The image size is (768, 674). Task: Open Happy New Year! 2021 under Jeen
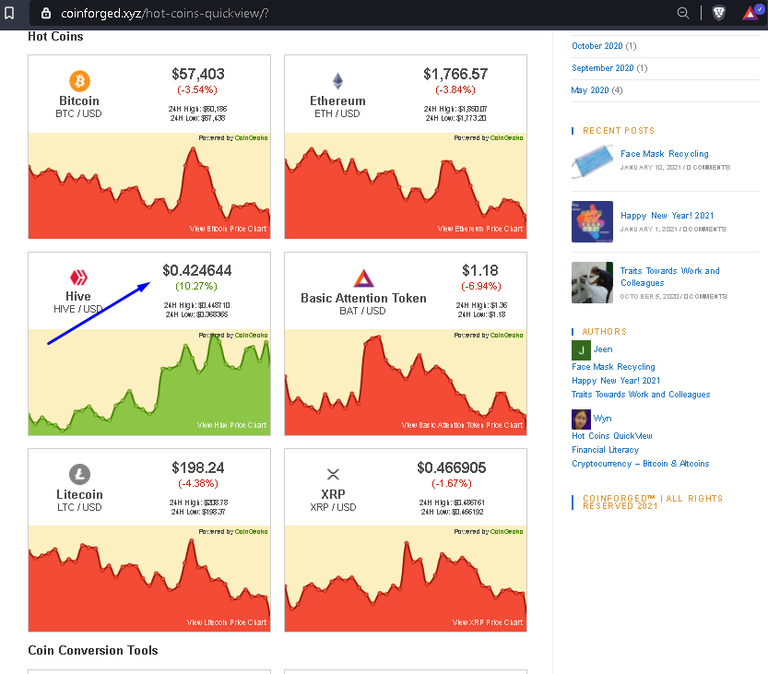[616, 381]
